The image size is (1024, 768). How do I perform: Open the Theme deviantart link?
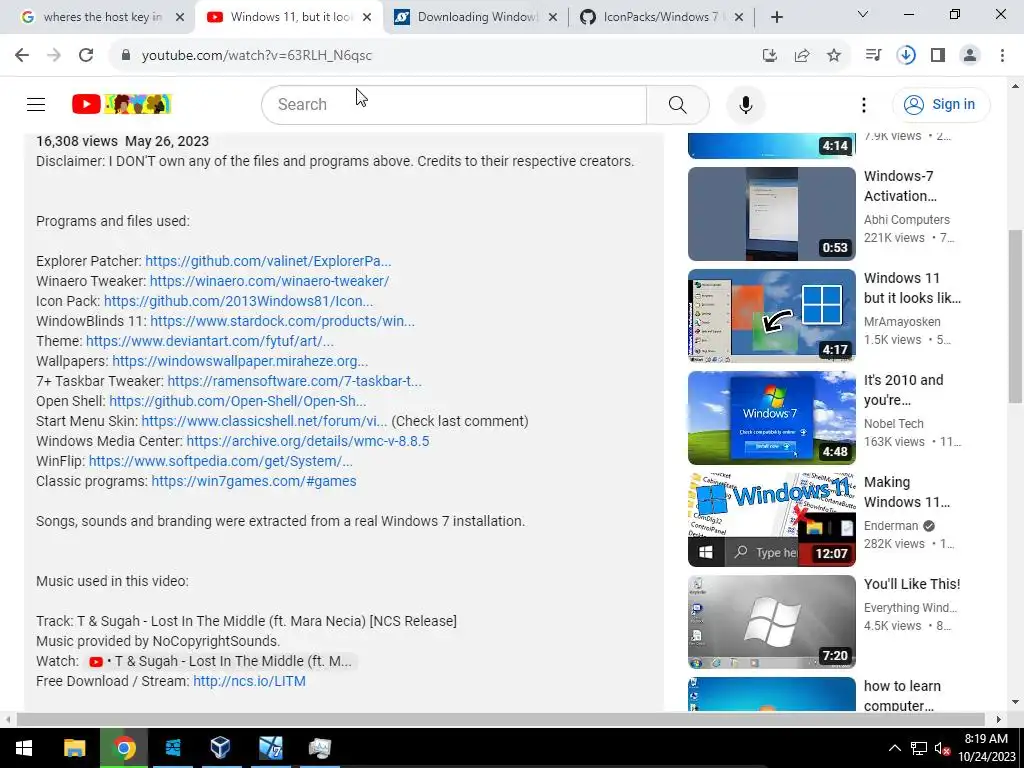pyautogui.click(x=210, y=341)
